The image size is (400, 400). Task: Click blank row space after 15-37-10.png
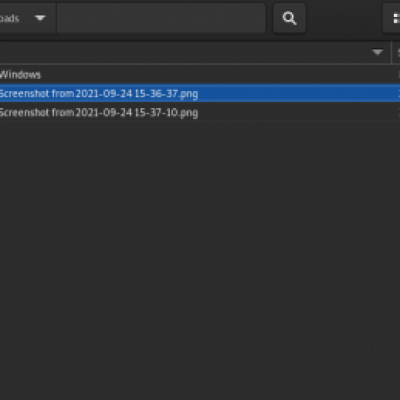click(x=298, y=113)
